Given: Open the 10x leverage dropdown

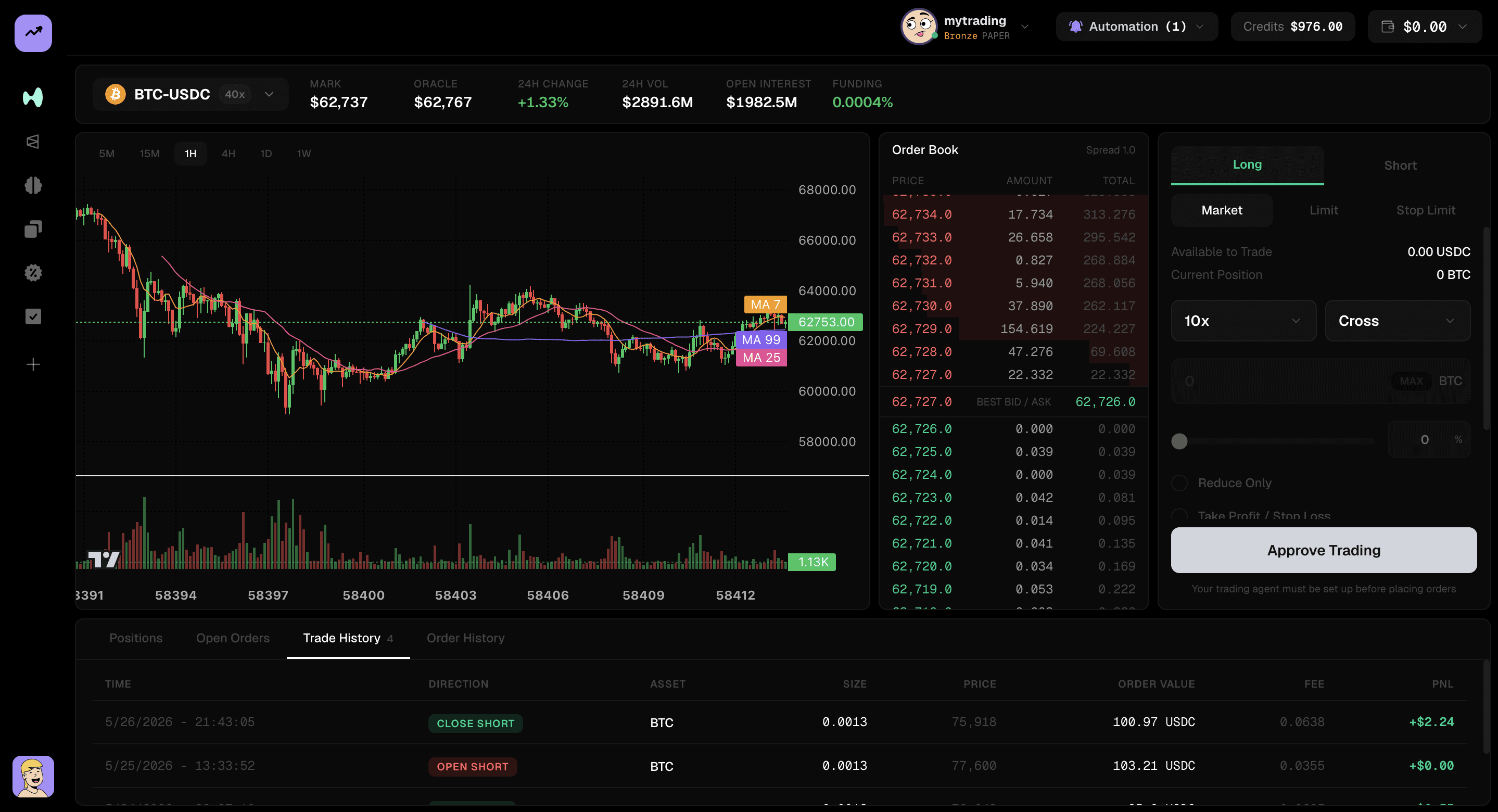Looking at the screenshot, I should [1243, 321].
